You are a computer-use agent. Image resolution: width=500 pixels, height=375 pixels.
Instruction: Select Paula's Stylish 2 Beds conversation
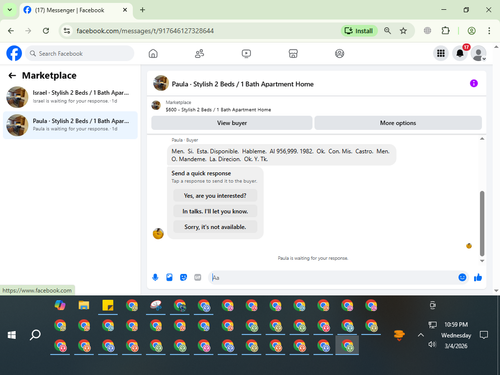point(70,125)
